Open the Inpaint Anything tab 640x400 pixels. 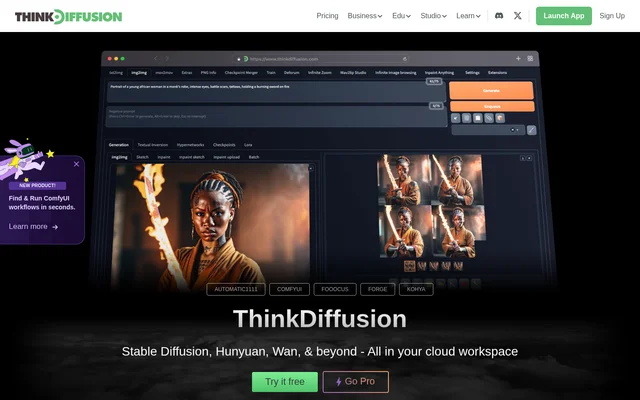pyautogui.click(x=439, y=73)
